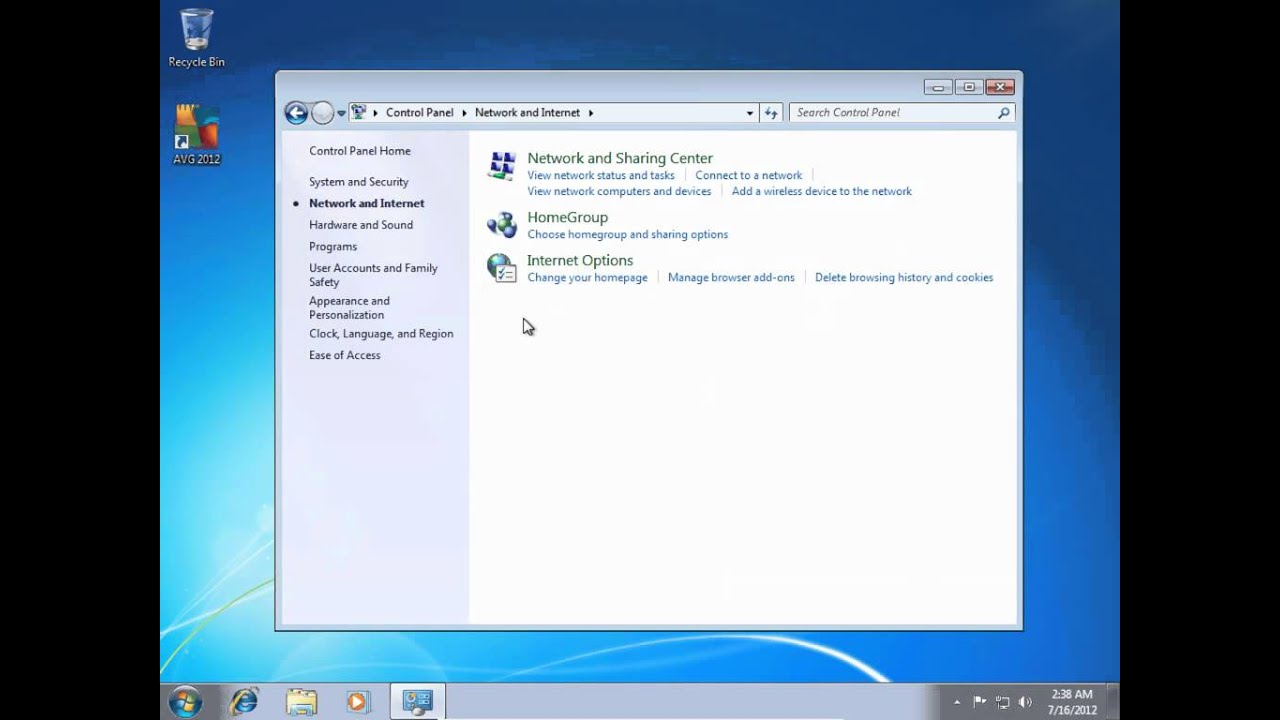This screenshot has width=1280, height=720.
Task: Open Windows Explorer folder on taskbar
Action: (301, 702)
